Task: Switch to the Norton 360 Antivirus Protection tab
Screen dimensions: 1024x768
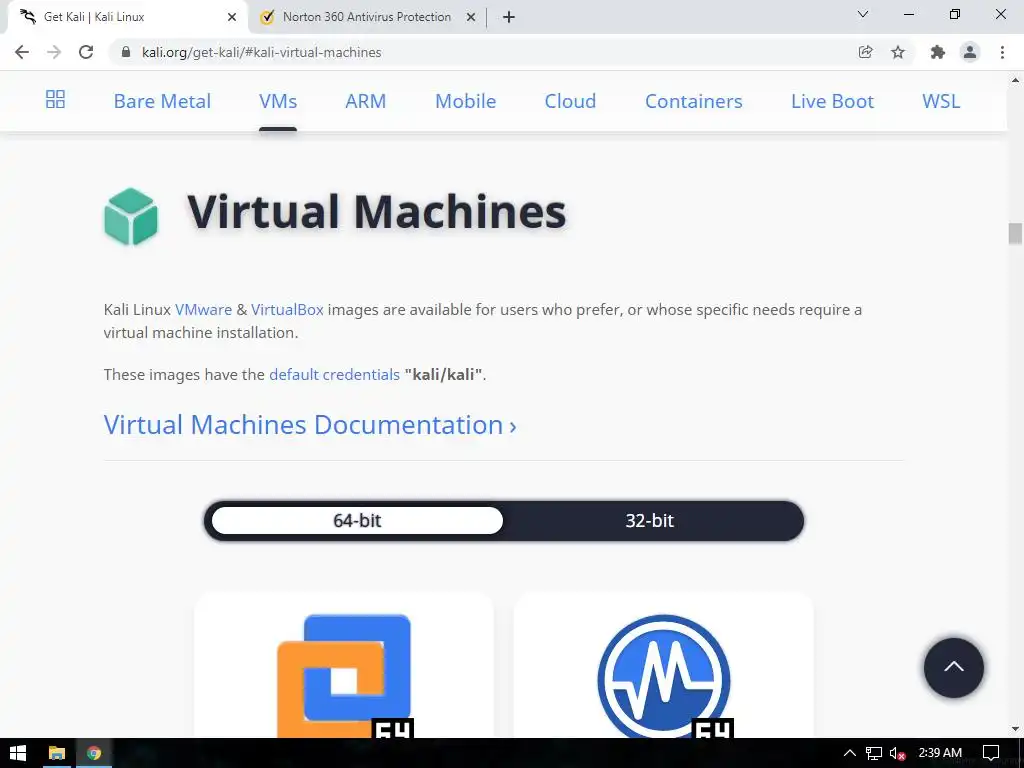Action: (x=367, y=17)
